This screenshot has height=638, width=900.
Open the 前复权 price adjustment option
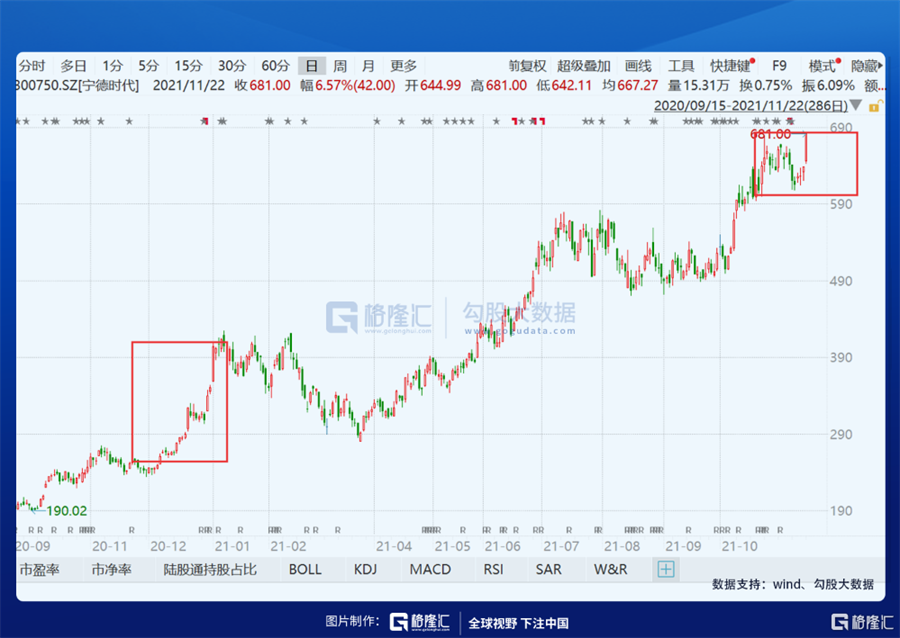[527, 66]
